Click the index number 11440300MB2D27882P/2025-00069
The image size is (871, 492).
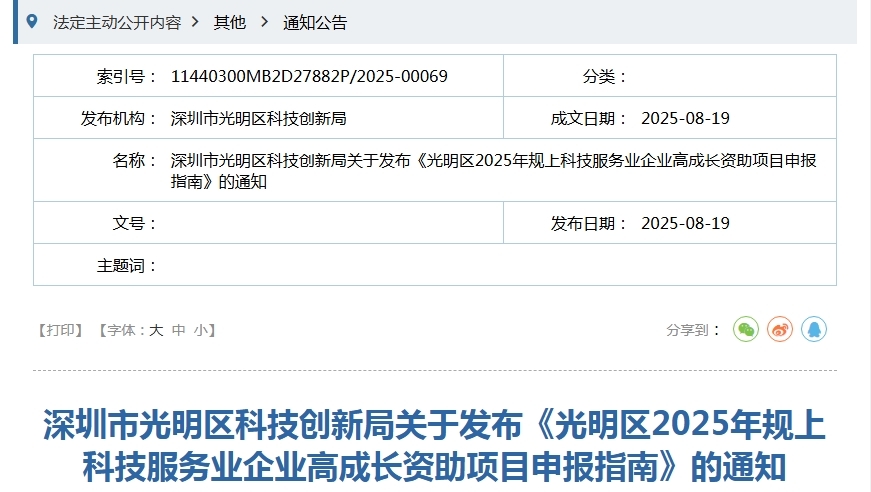309,76
